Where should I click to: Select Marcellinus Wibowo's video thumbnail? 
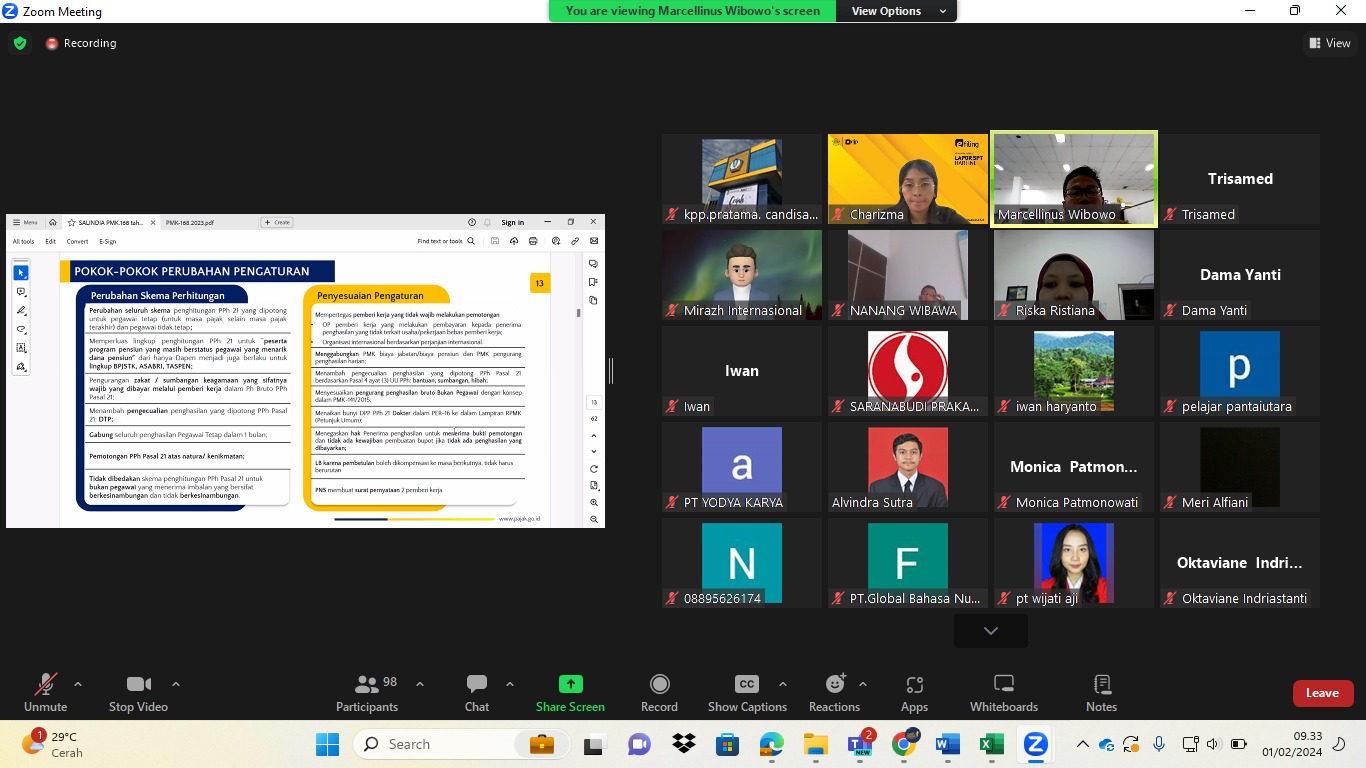[x=1074, y=178]
